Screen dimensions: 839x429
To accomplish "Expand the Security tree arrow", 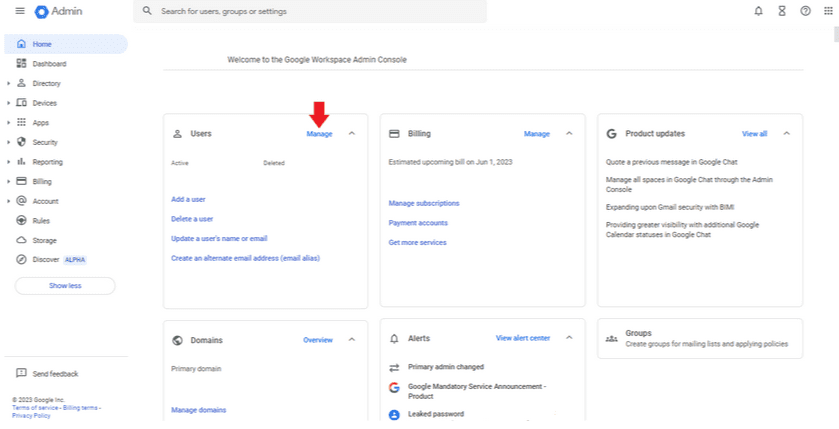I will point(9,142).
